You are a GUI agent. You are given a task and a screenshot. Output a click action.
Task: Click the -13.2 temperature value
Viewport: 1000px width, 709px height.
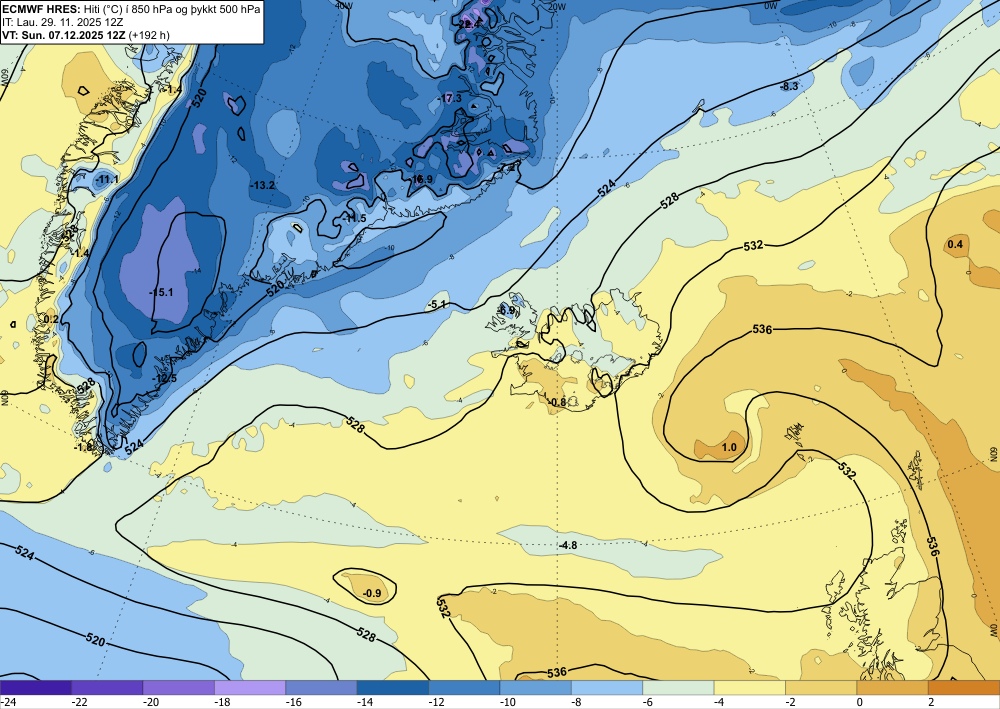click(262, 186)
